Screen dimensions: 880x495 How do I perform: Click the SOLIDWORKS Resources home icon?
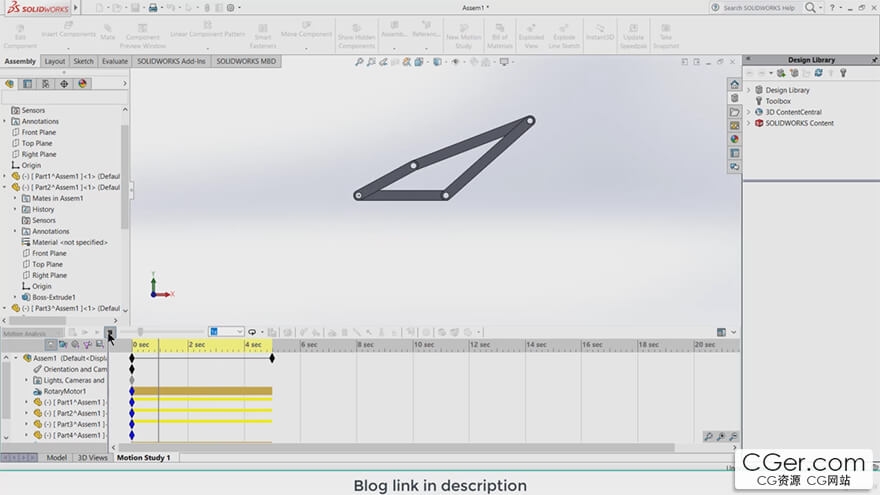click(x=735, y=84)
